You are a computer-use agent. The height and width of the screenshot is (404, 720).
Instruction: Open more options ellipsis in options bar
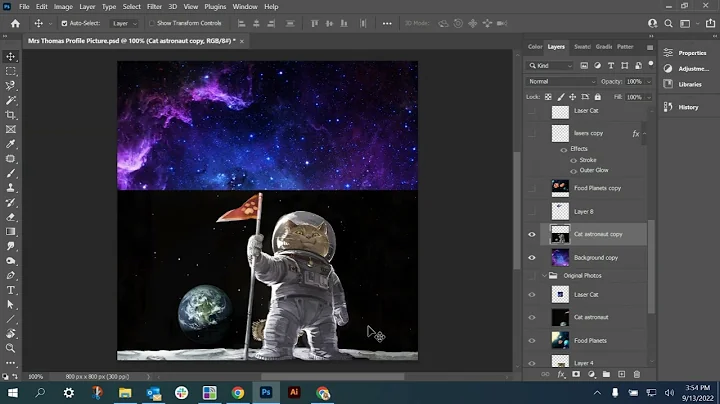387,23
